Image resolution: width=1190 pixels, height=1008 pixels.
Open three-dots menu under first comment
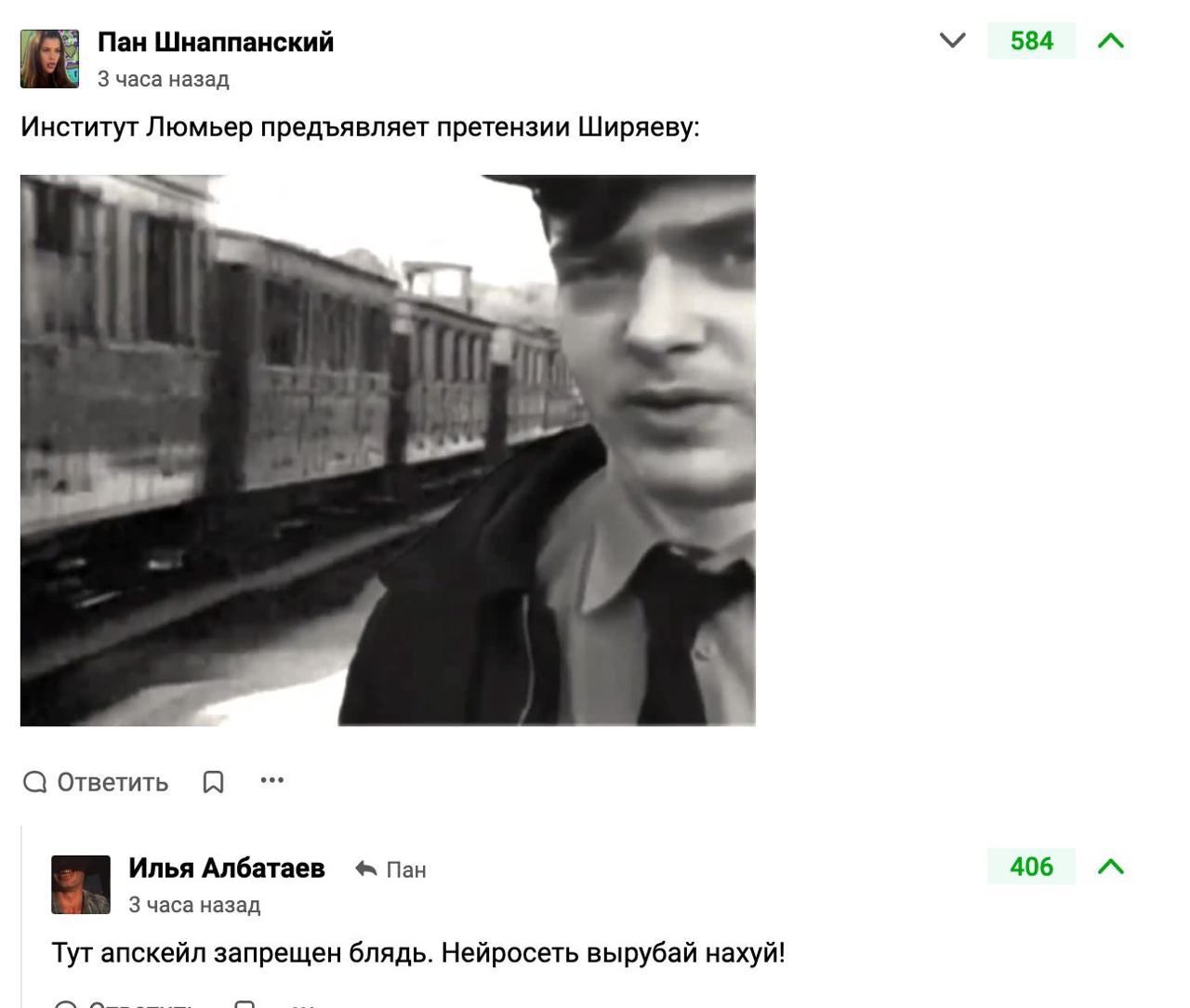(x=271, y=780)
